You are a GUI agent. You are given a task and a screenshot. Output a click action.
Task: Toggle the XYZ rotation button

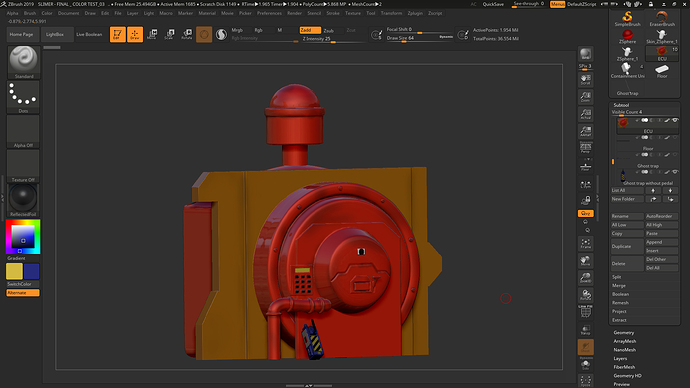point(585,213)
